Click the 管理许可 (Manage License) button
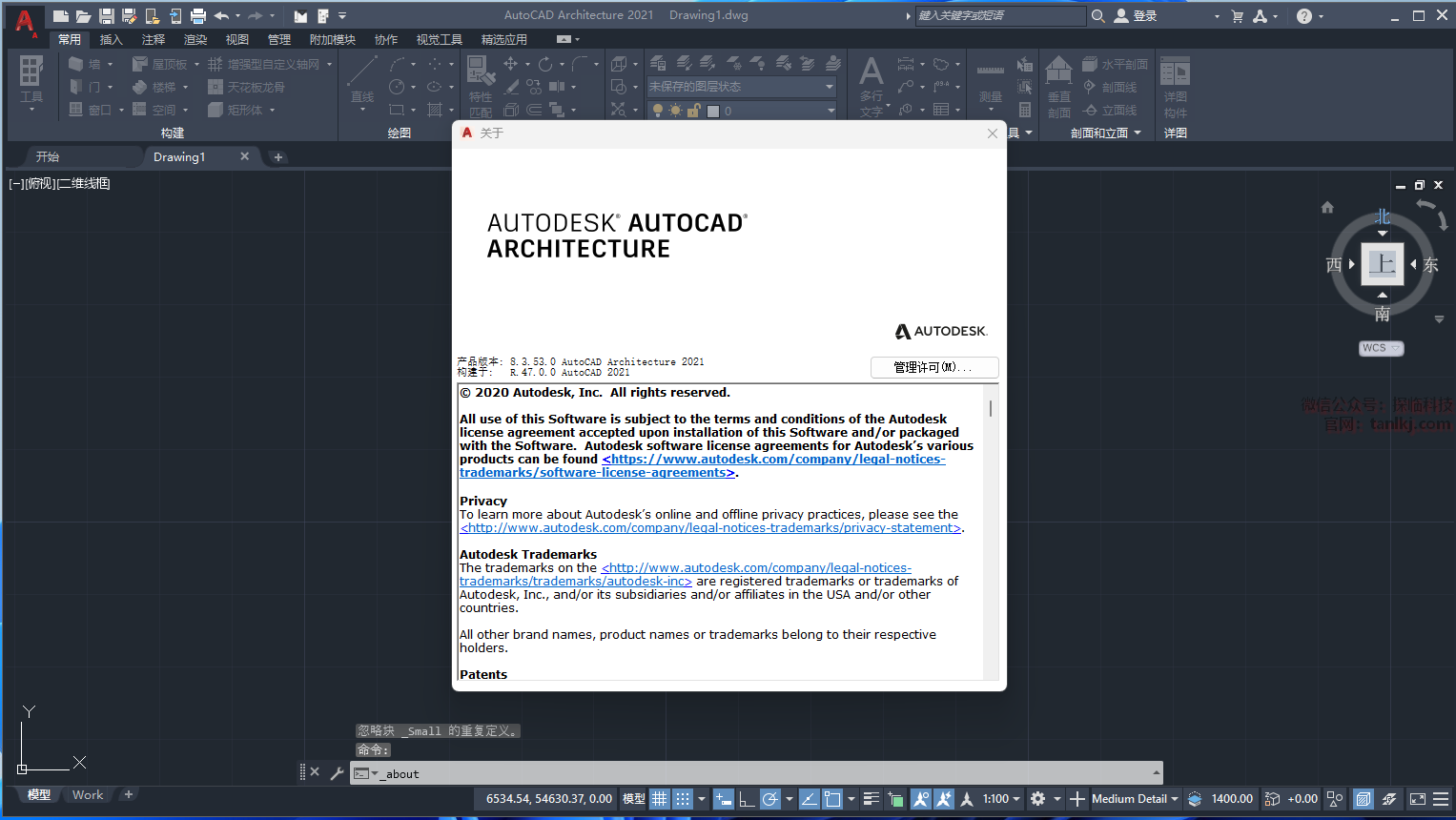Screen dimensions: 1456x820 pyautogui.click(x=933, y=367)
